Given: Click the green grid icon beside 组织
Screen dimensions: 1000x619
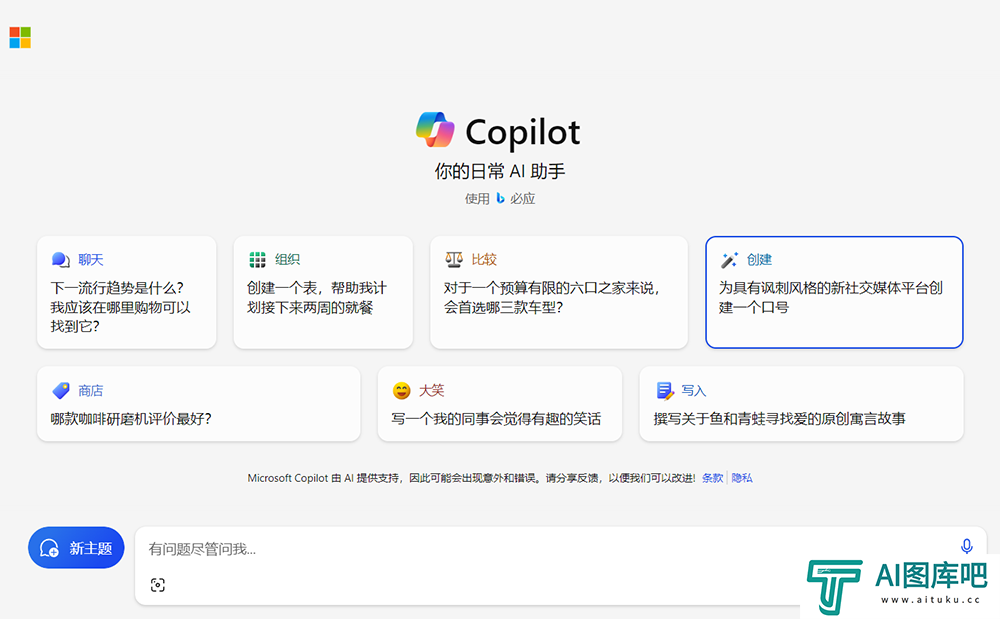Looking at the screenshot, I should coord(257,259).
